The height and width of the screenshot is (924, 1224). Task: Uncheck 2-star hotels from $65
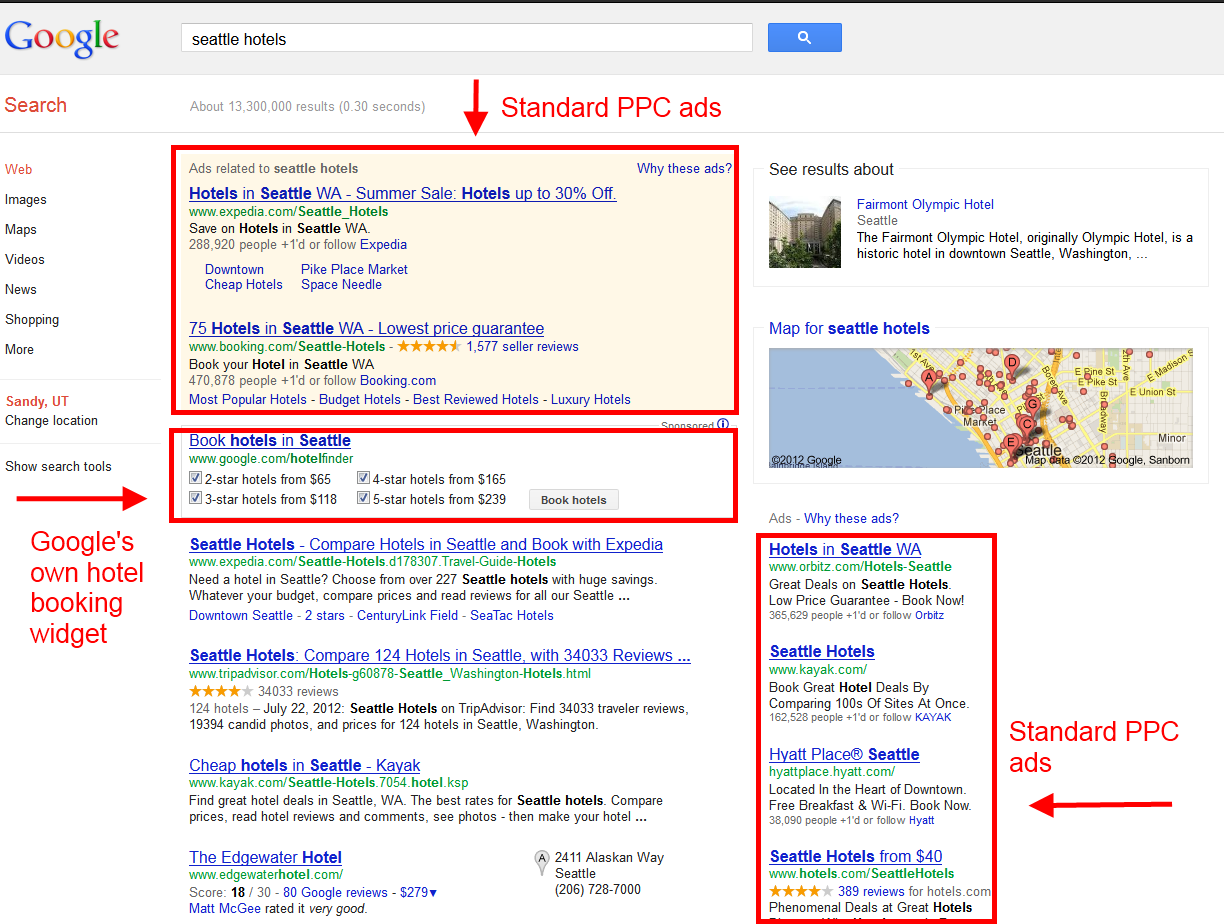(196, 479)
